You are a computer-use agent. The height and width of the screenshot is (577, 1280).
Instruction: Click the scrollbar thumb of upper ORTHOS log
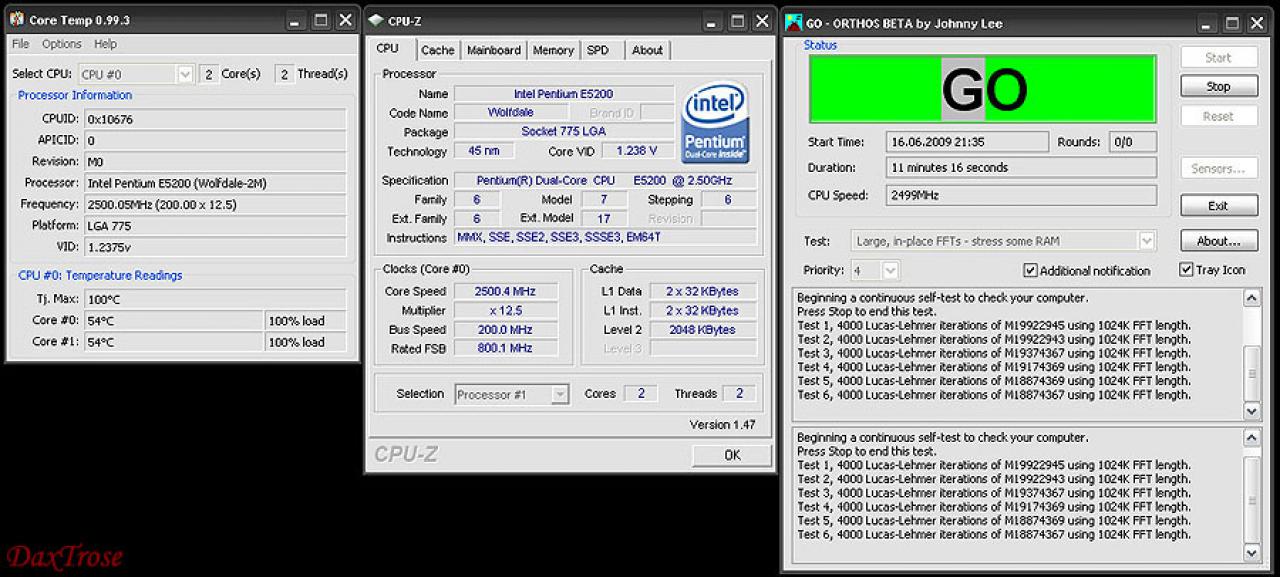tap(1252, 373)
